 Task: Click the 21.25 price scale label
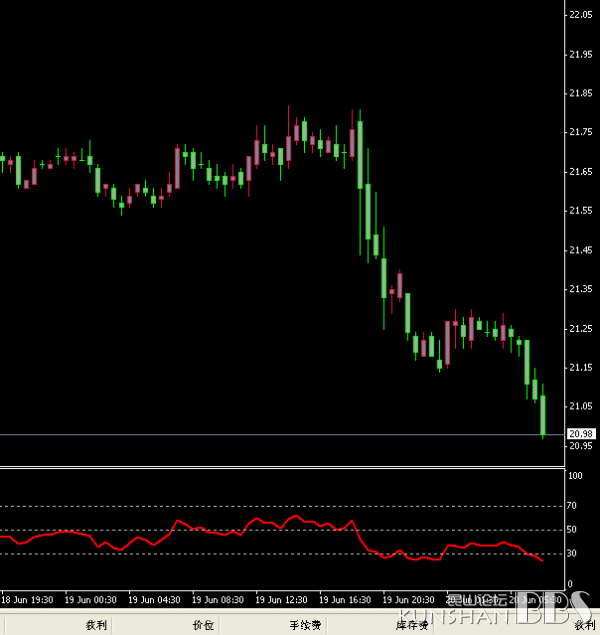[580, 328]
